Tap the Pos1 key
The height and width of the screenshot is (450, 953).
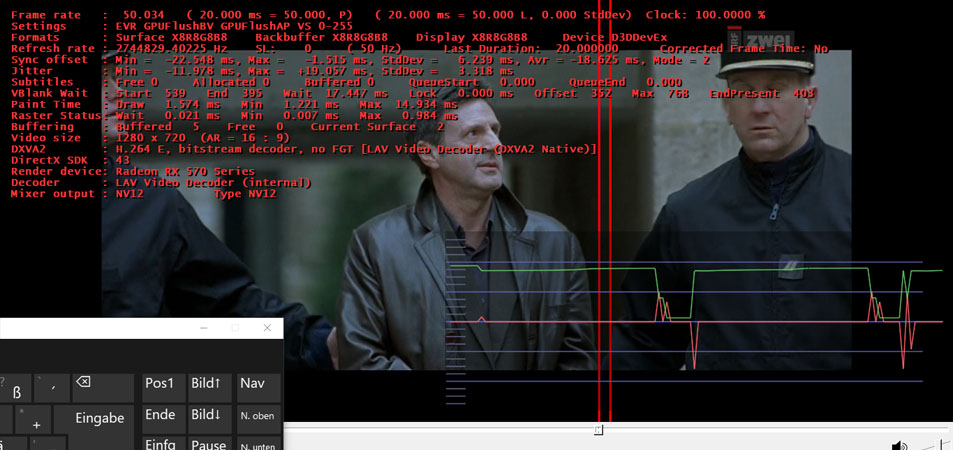163,388
